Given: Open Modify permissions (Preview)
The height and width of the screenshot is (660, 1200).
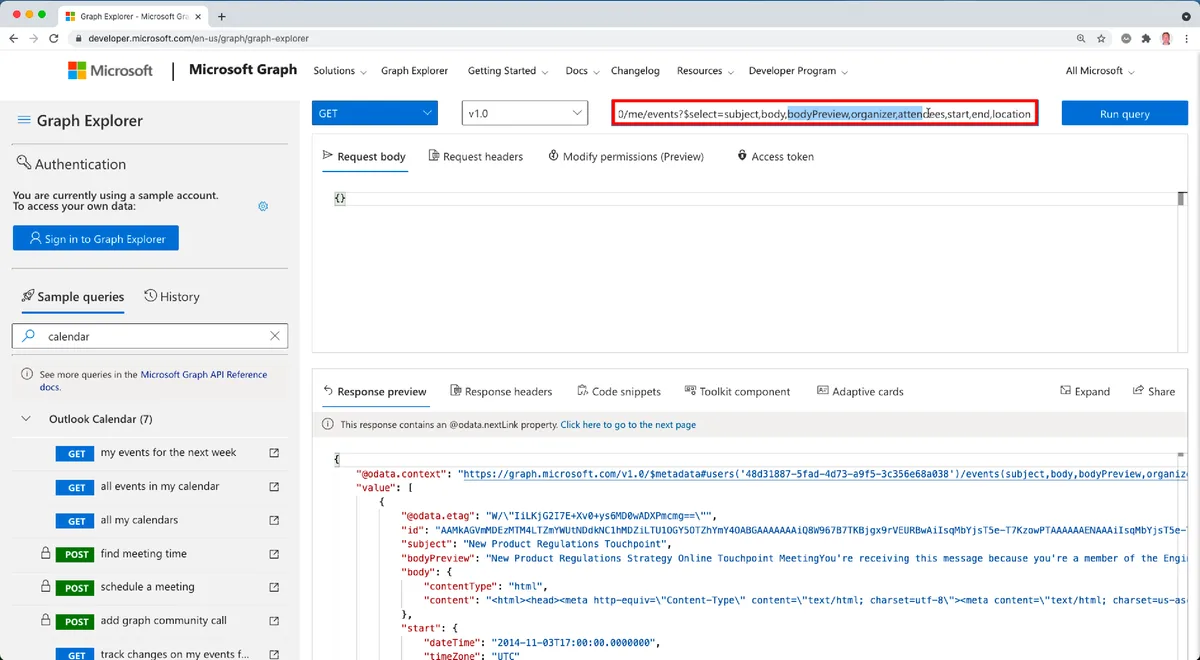Looking at the screenshot, I should [x=626, y=156].
